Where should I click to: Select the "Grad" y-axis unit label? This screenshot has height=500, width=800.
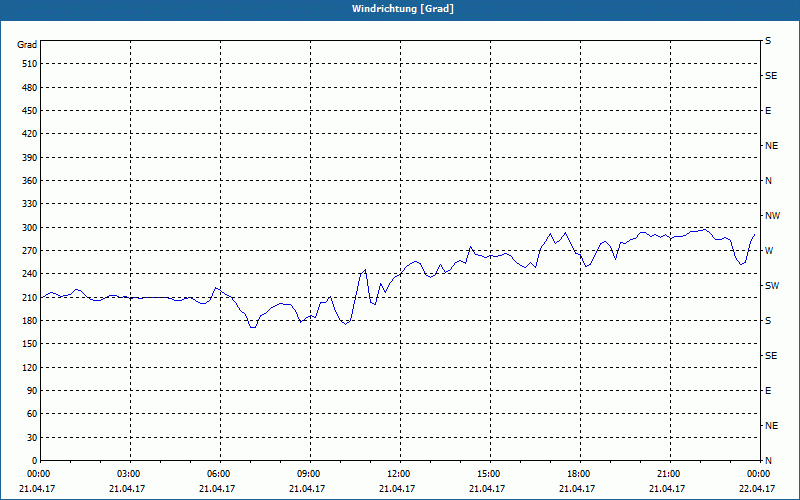[x=27, y=45]
